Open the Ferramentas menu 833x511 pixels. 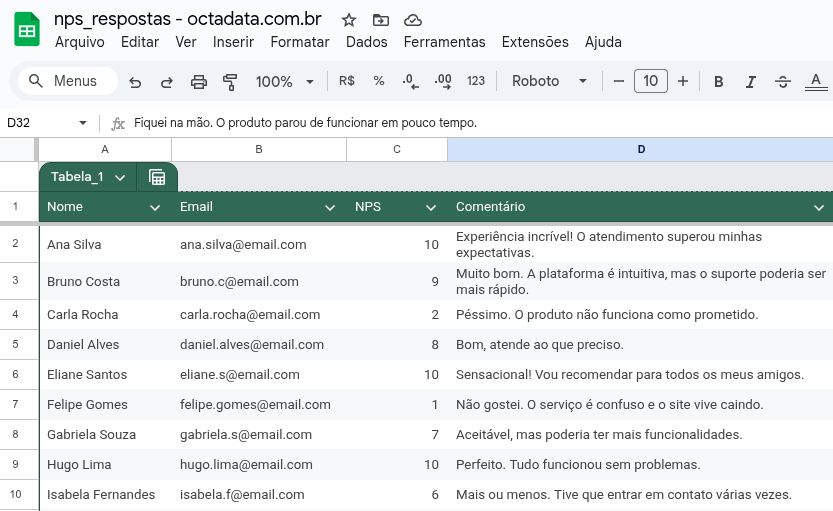click(x=444, y=42)
